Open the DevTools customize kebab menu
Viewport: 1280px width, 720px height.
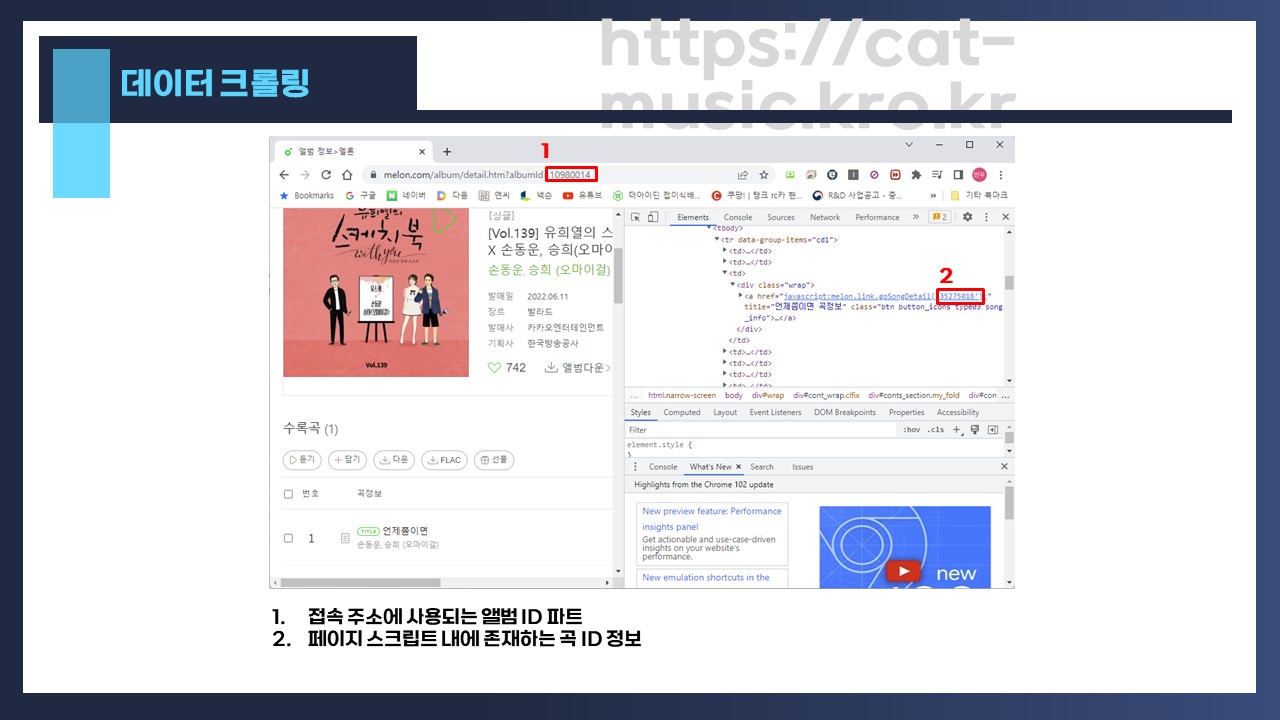[986, 217]
